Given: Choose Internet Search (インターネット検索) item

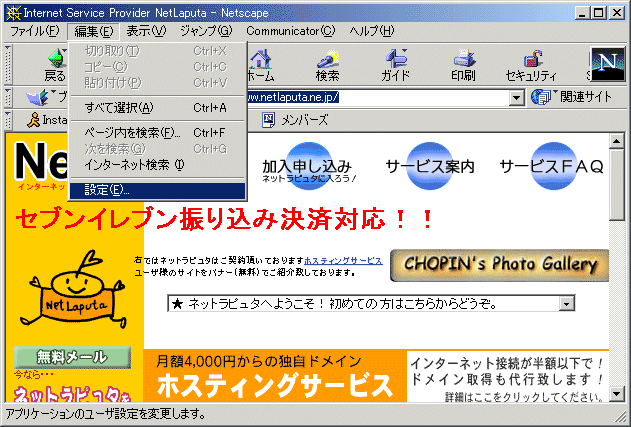Looking at the screenshot, I should pyautogui.click(x=157, y=165).
